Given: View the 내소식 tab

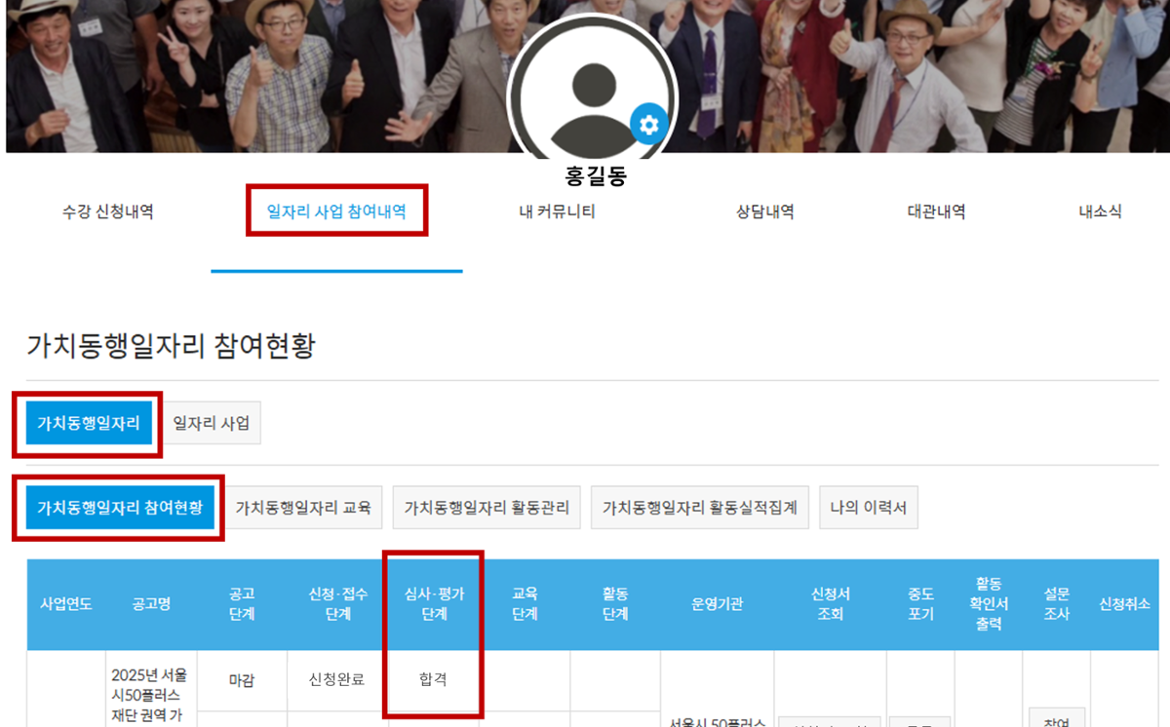Looking at the screenshot, I should coord(1100,212).
